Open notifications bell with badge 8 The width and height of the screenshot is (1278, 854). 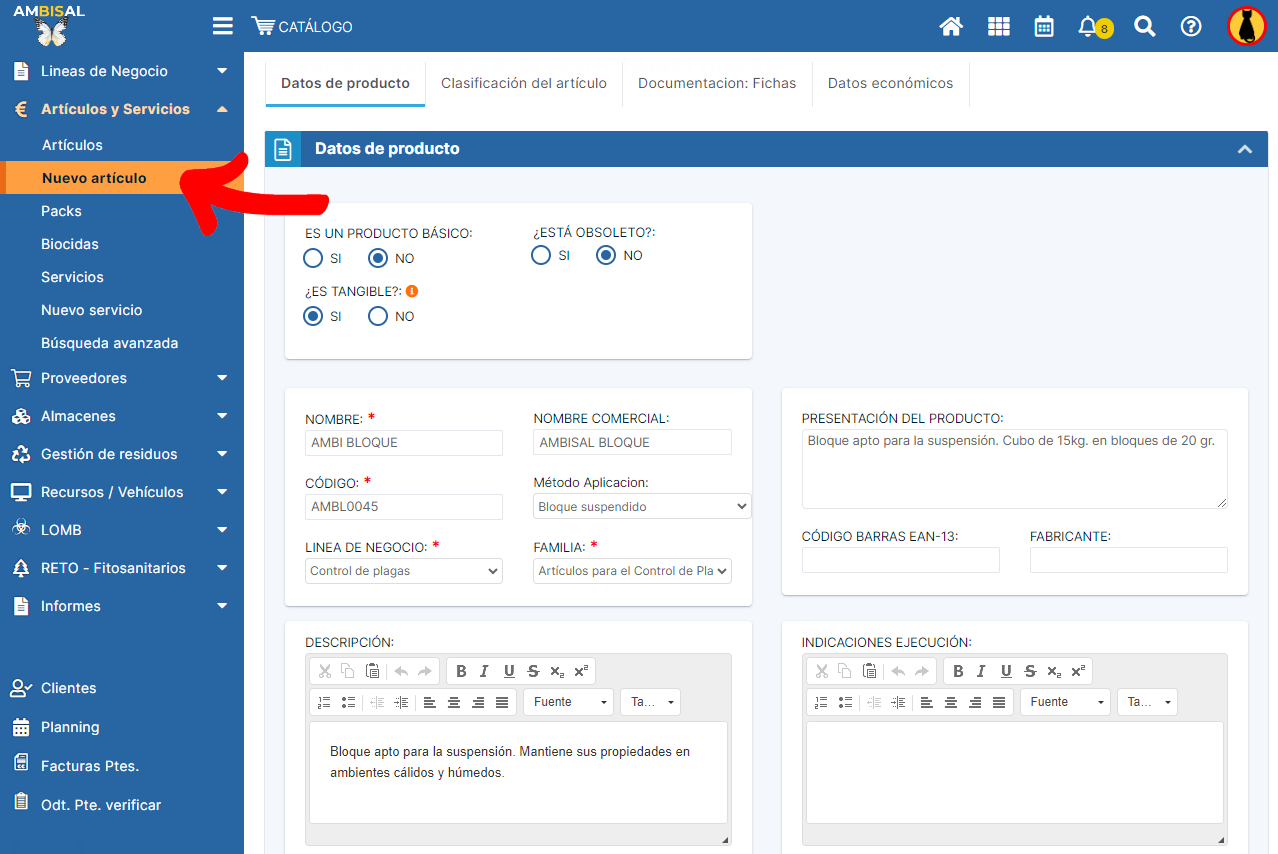1089,27
